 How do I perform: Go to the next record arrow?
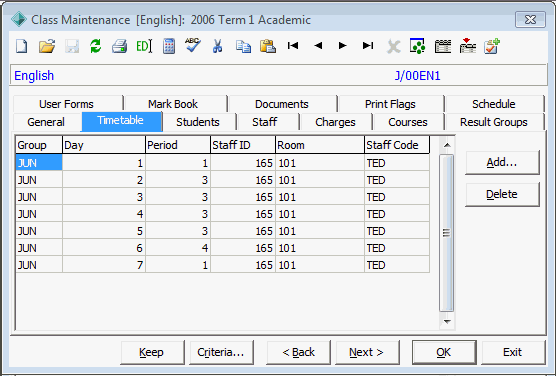pyautogui.click(x=343, y=45)
